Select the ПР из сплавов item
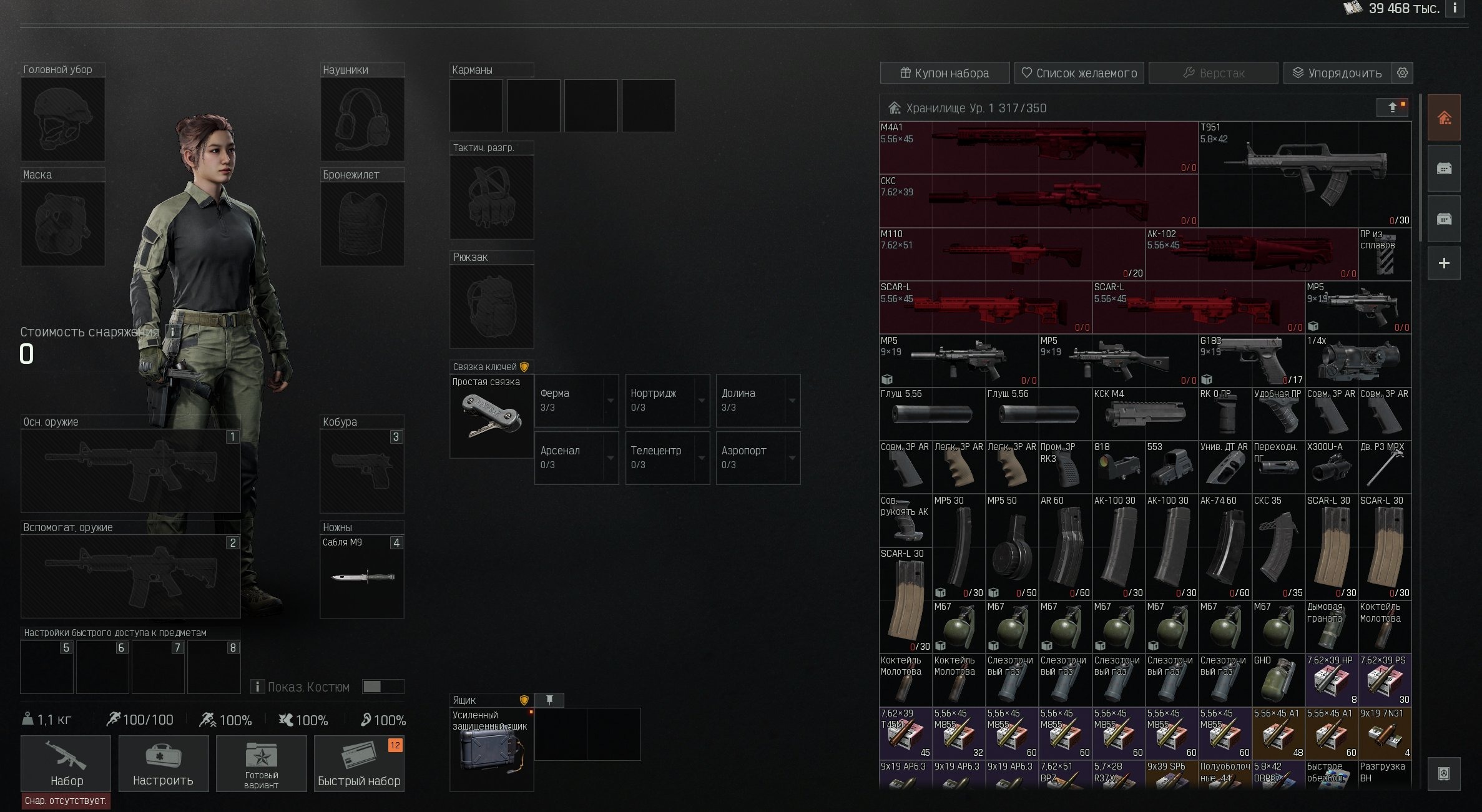This screenshot has width=1482, height=812. [x=1385, y=254]
